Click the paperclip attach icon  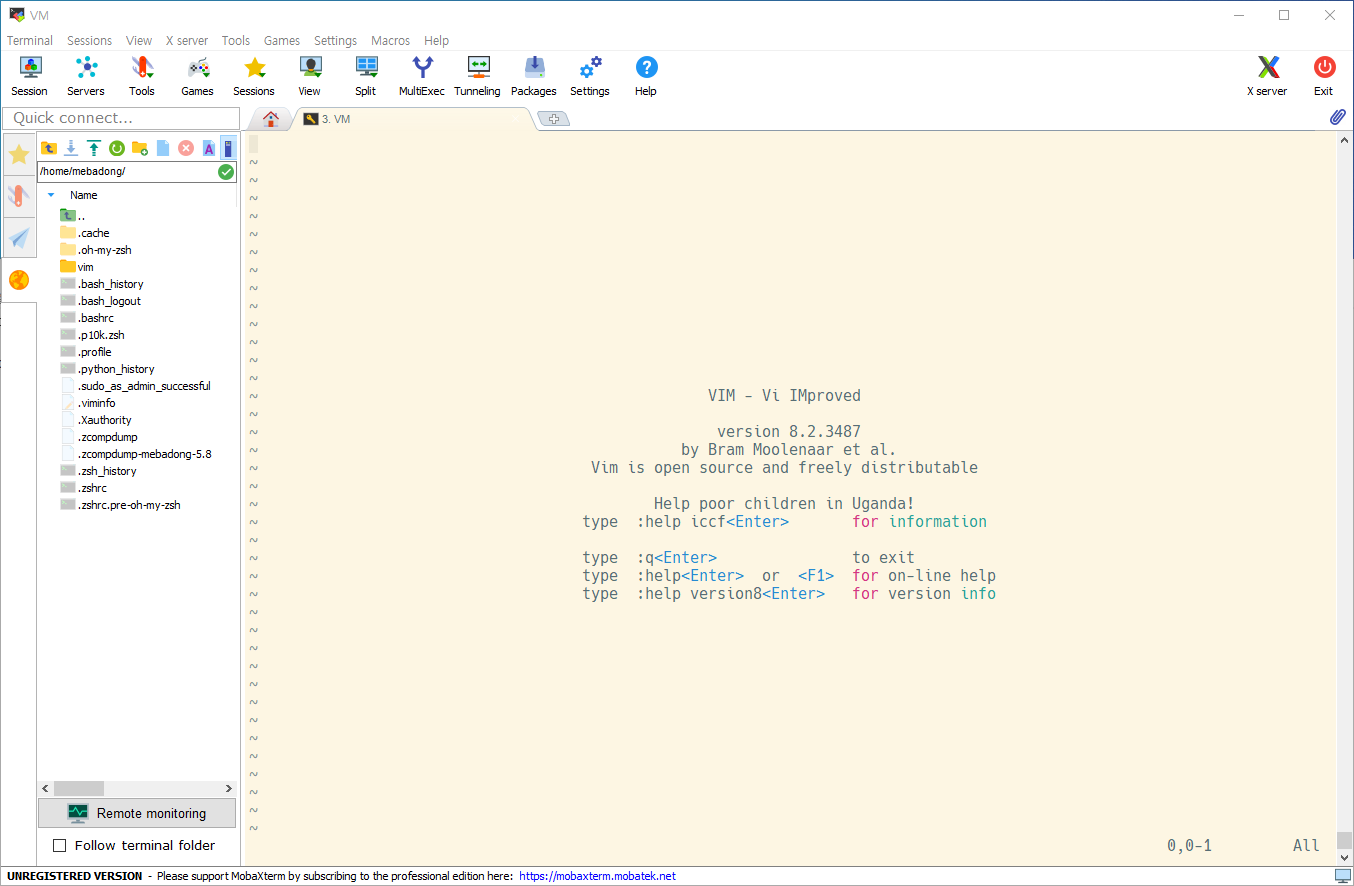click(x=1337, y=117)
